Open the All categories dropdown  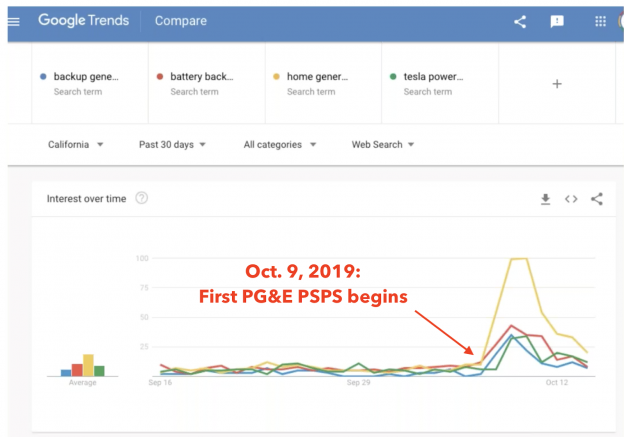[280, 144]
